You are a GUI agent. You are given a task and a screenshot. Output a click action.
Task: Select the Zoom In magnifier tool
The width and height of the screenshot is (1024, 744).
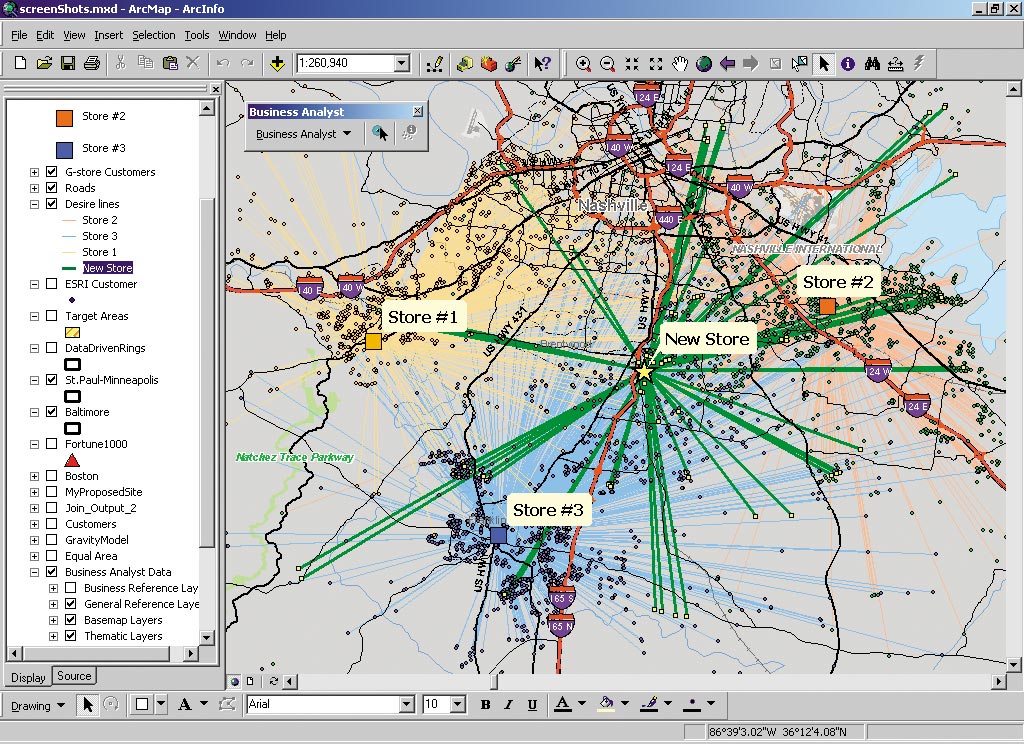point(583,63)
